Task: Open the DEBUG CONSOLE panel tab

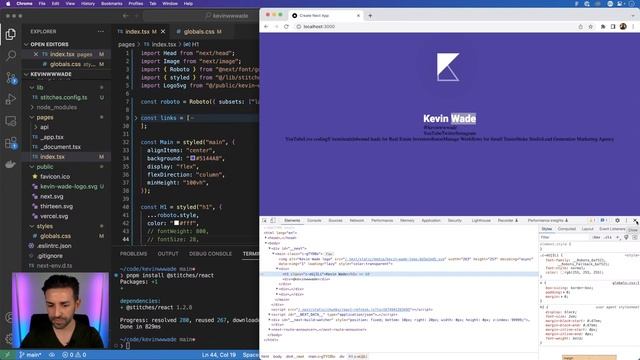Action: point(210,254)
